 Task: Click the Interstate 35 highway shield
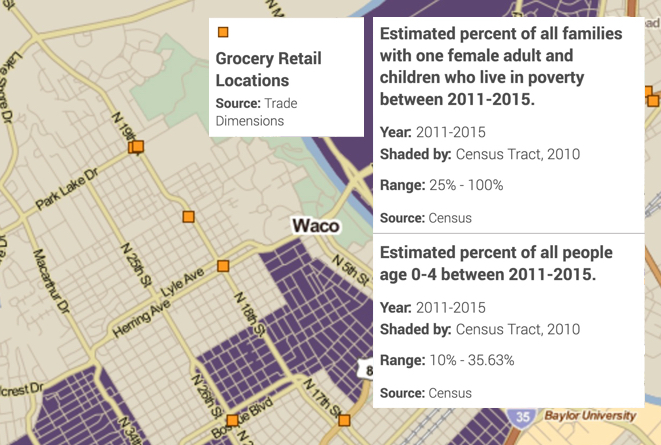tap(522, 416)
